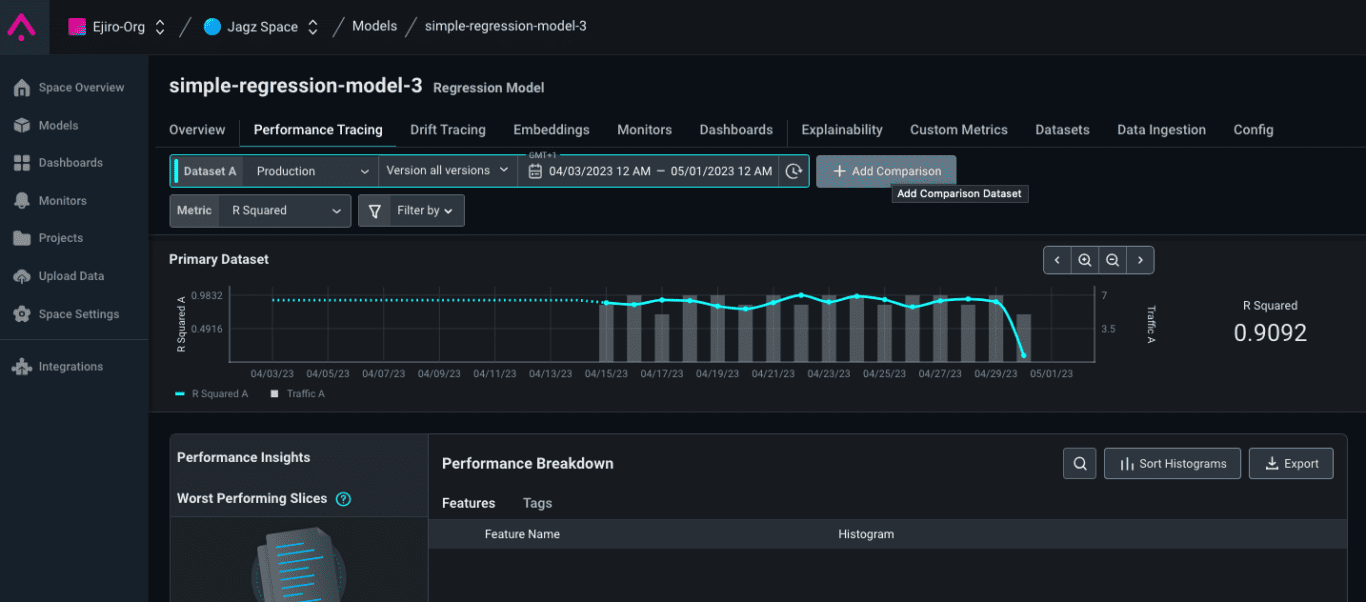Screen dimensions: 1366x602
Task: Expand the Filter by dropdown
Action: point(411,211)
